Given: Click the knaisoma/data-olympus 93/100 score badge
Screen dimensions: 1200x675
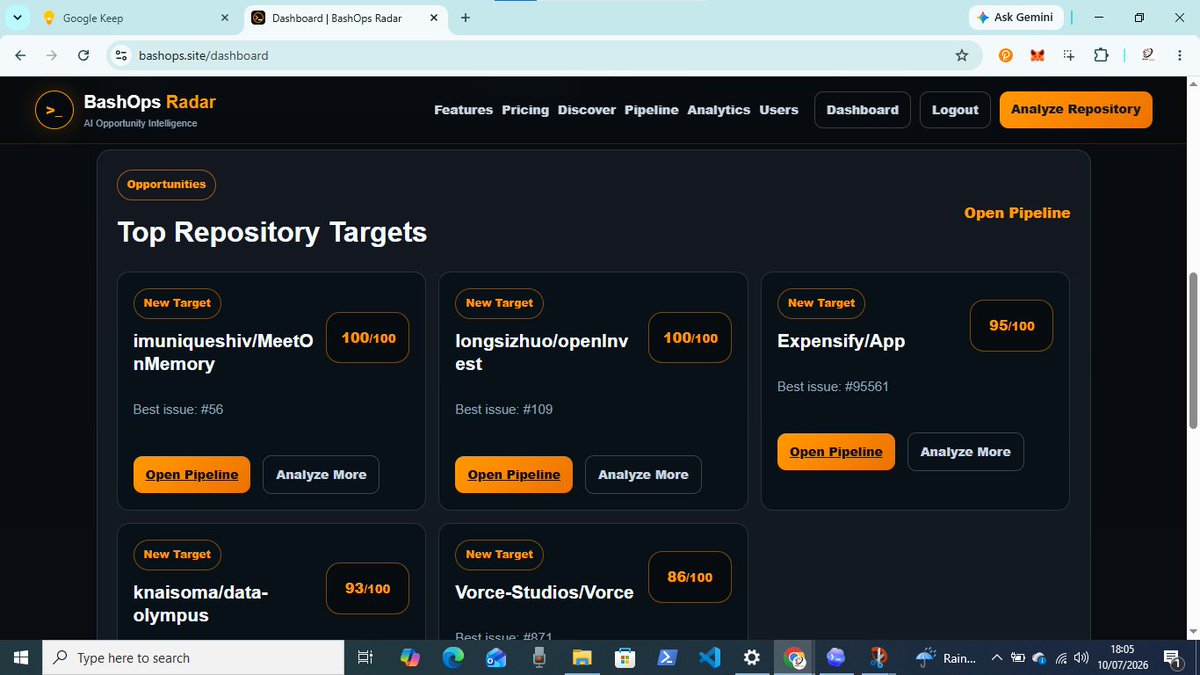Looking at the screenshot, I should click(368, 589).
